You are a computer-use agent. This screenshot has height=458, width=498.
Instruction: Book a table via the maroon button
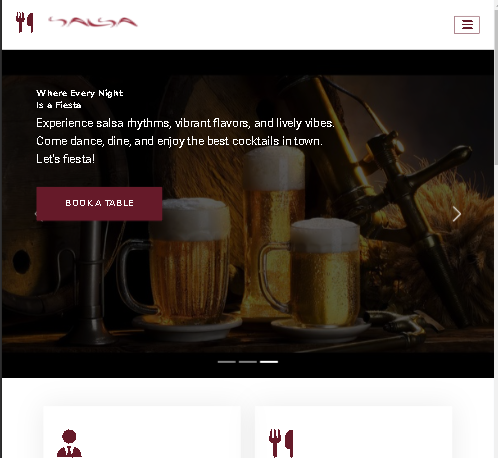(x=99, y=204)
